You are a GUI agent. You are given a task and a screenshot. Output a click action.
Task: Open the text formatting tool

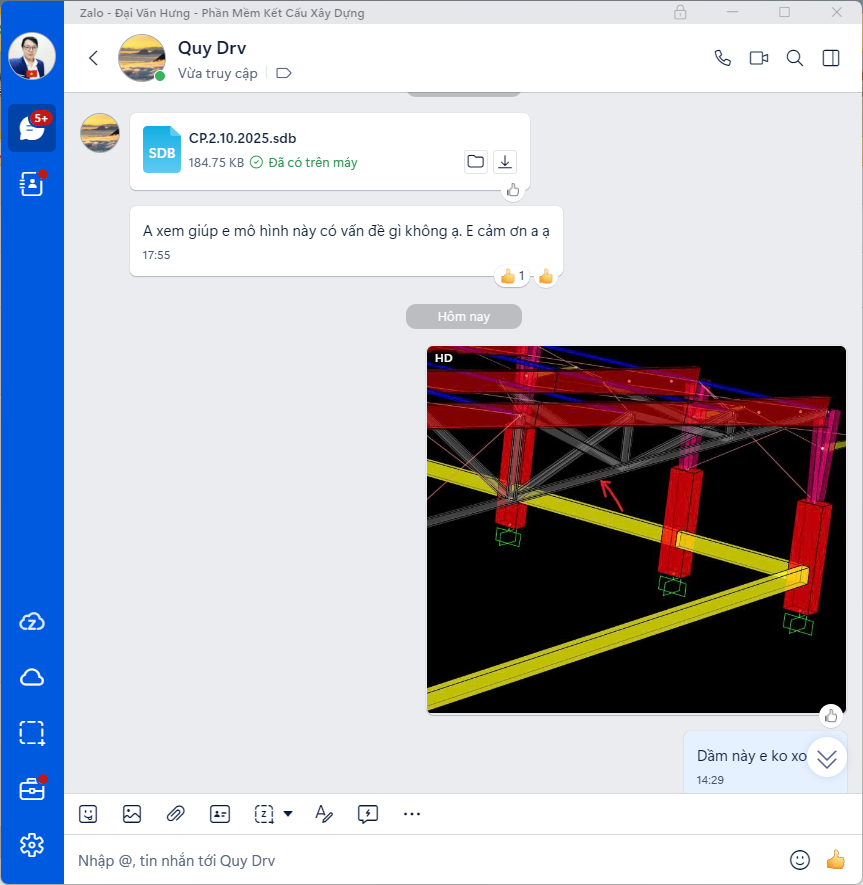[x=323, y=814]
